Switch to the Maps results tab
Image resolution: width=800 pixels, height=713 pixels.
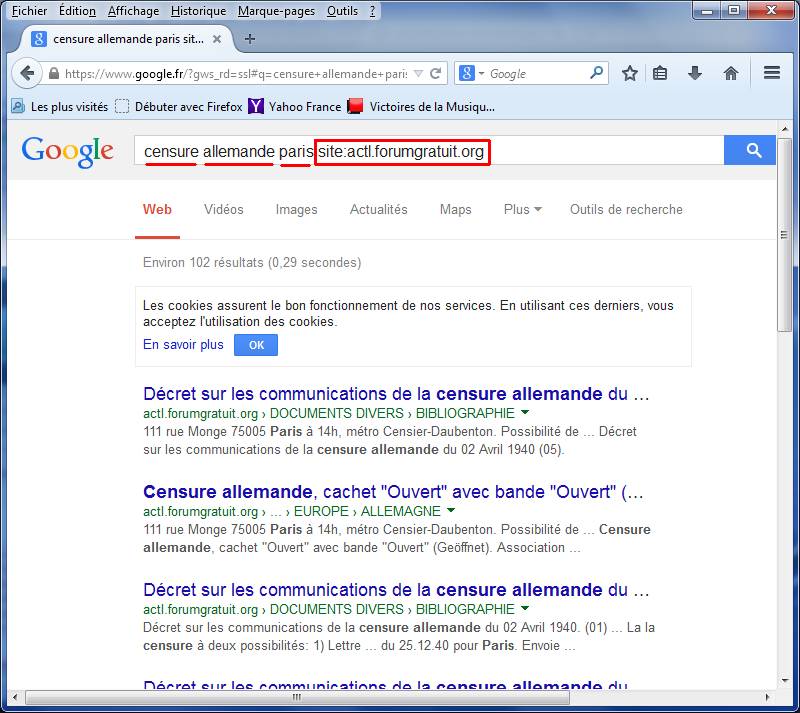[456, 210]
